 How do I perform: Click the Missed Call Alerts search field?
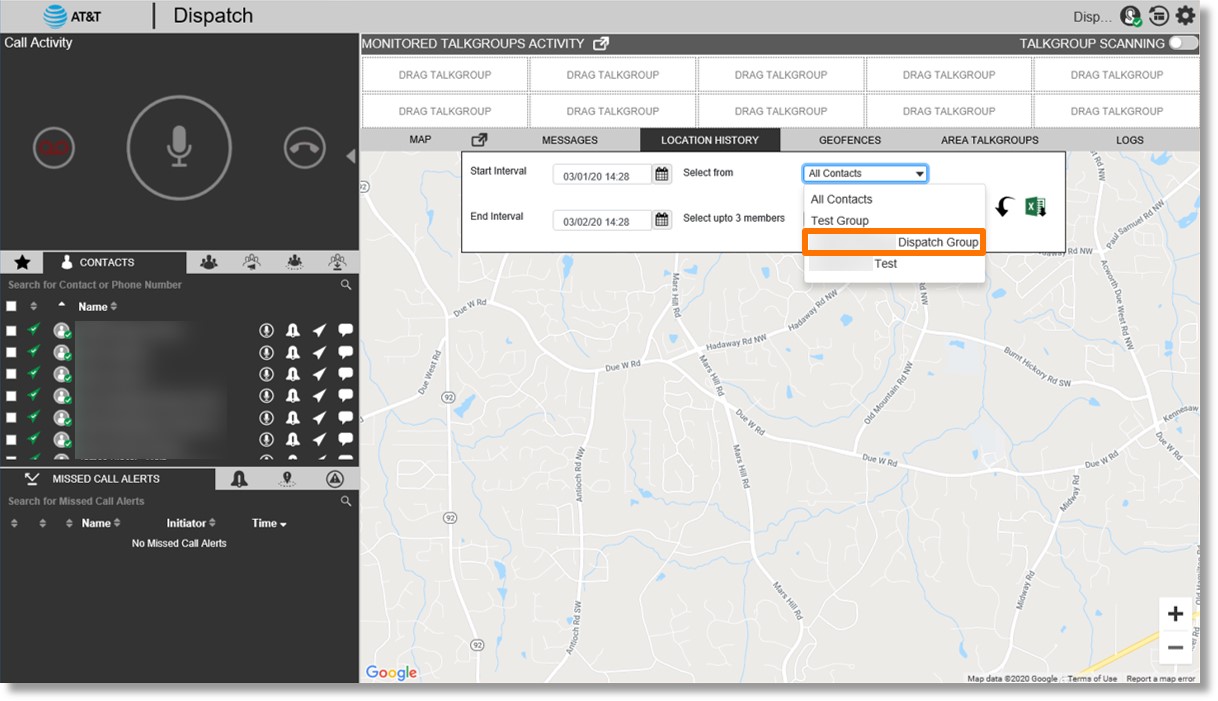tap(170, 501)
